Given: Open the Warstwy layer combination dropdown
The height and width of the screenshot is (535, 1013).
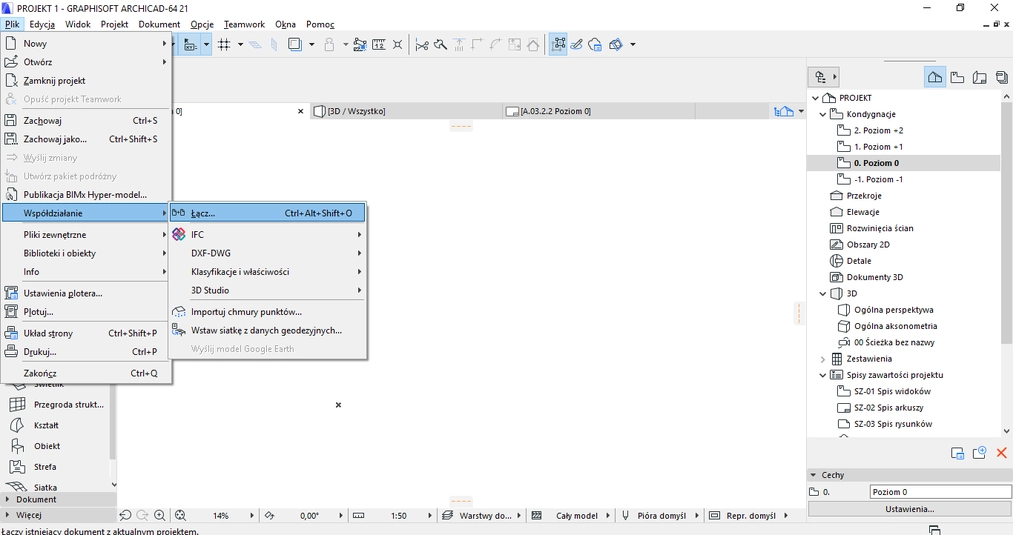Looking at the screenshot, I should pos(519,516).
